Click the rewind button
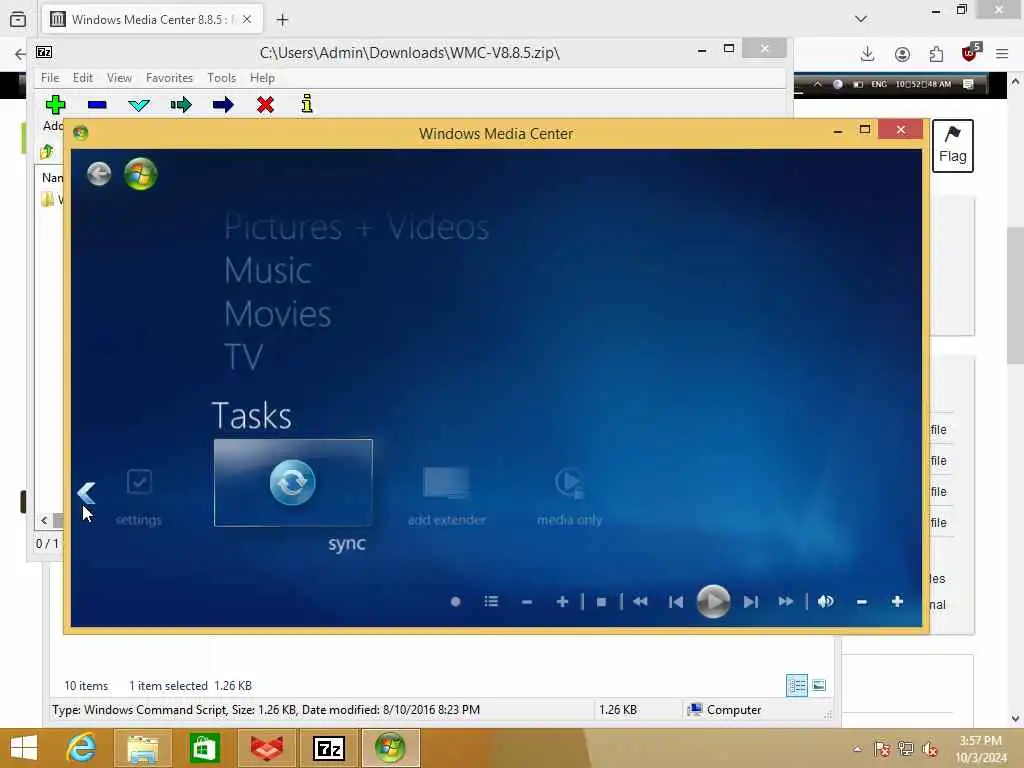 click(640, 601)
